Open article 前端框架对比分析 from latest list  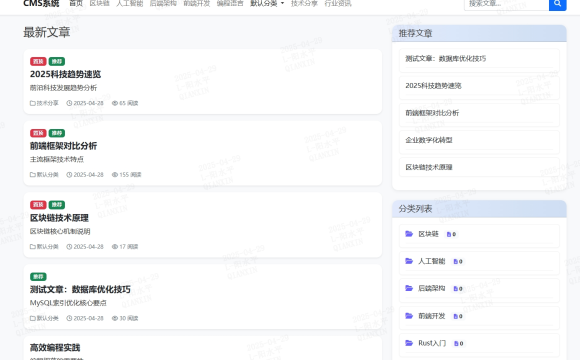(63, 146)
